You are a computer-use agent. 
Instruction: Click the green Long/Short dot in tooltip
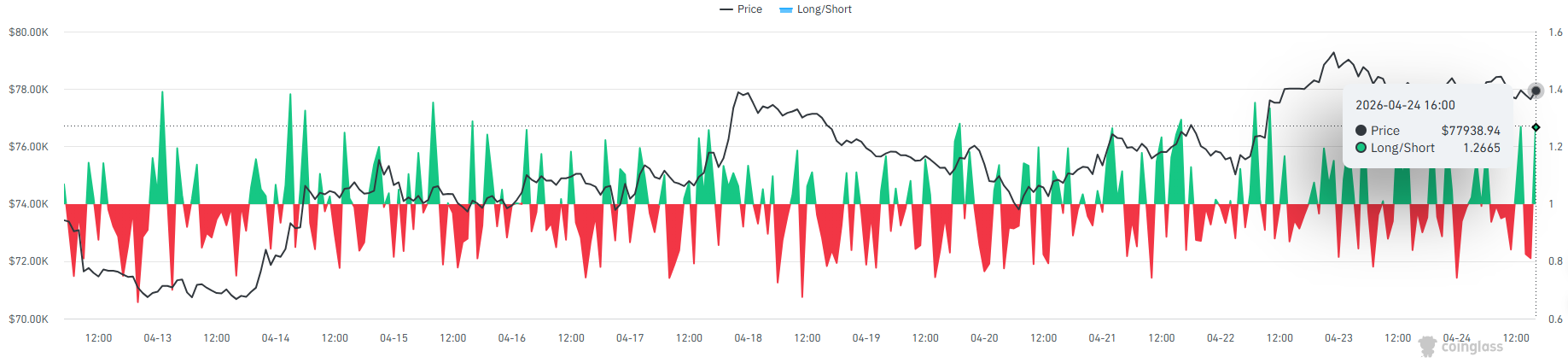pos(1361,148)
